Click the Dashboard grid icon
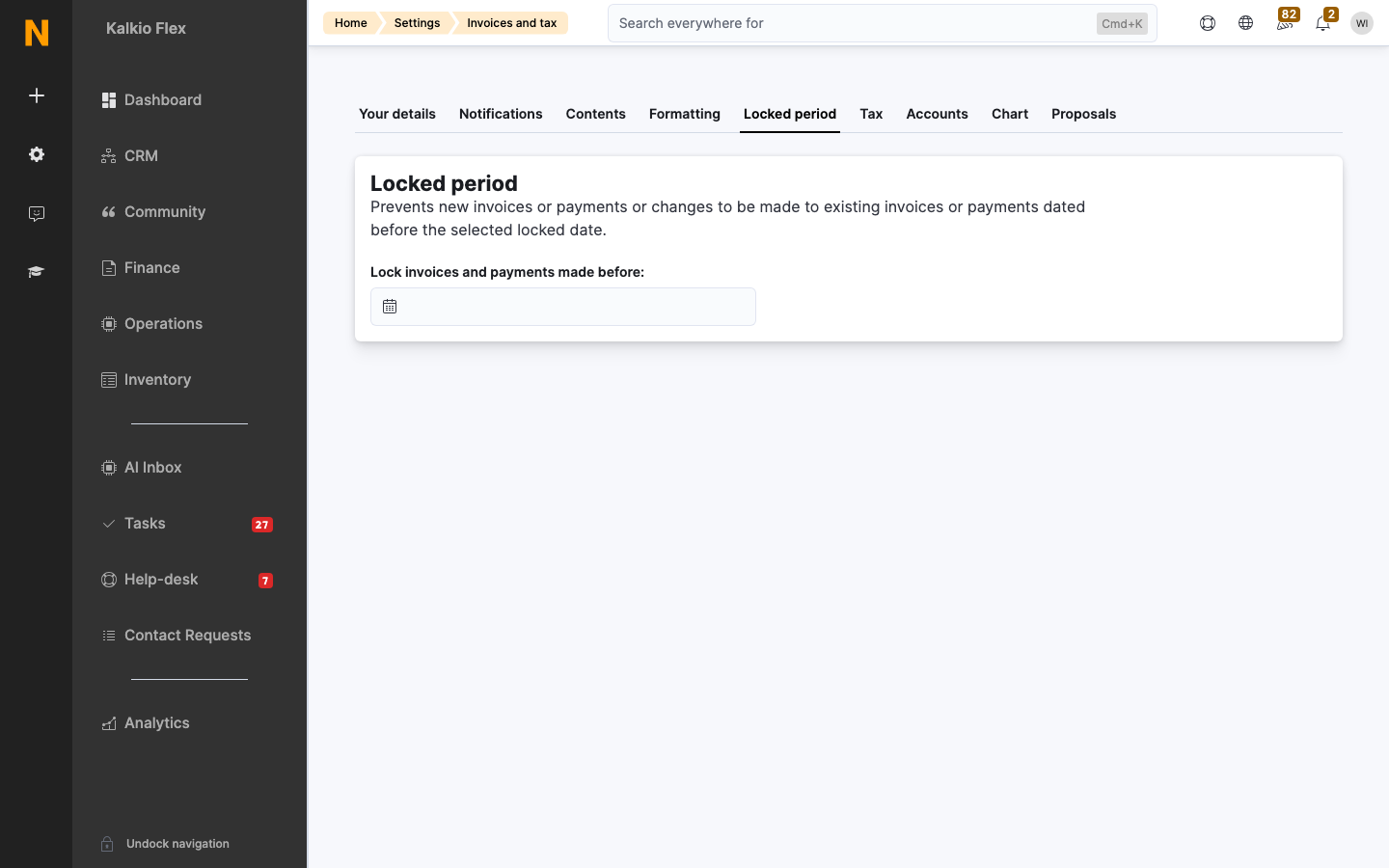 (109, 100)
